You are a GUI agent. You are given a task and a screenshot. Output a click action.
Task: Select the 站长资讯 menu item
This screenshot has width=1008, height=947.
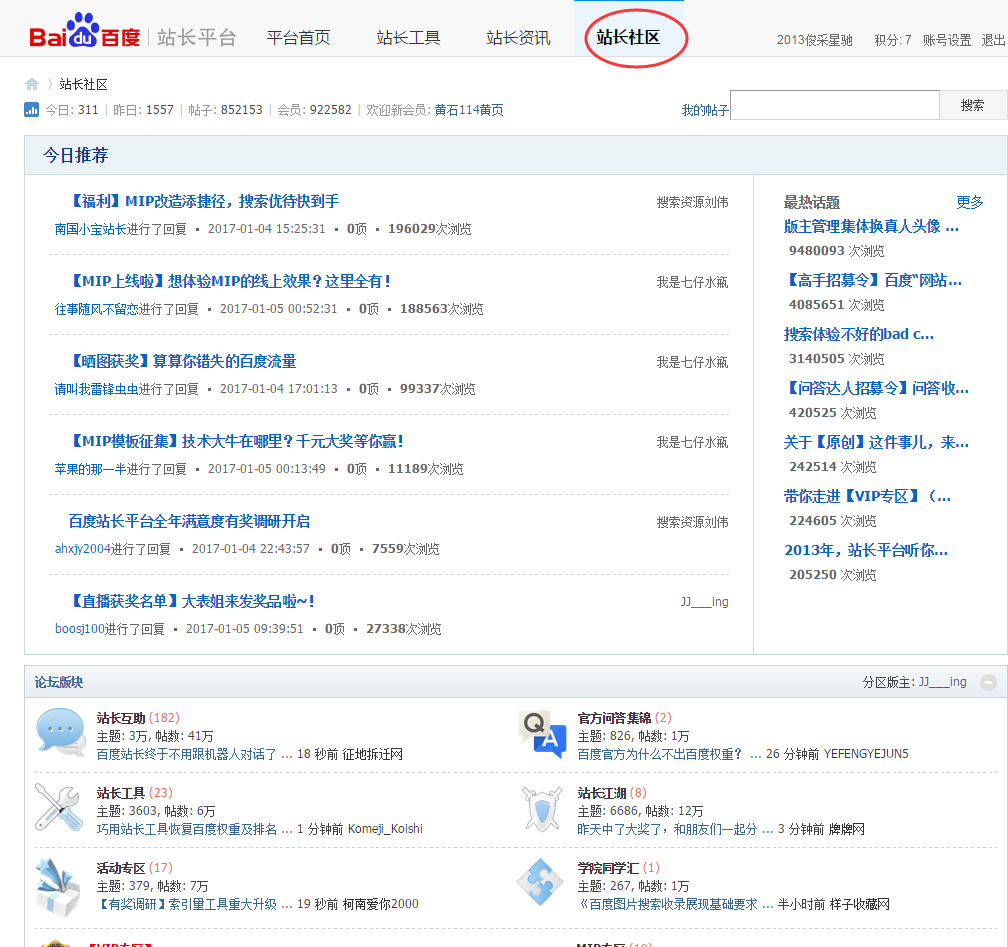pyautogui.click(x=518, y=38)
